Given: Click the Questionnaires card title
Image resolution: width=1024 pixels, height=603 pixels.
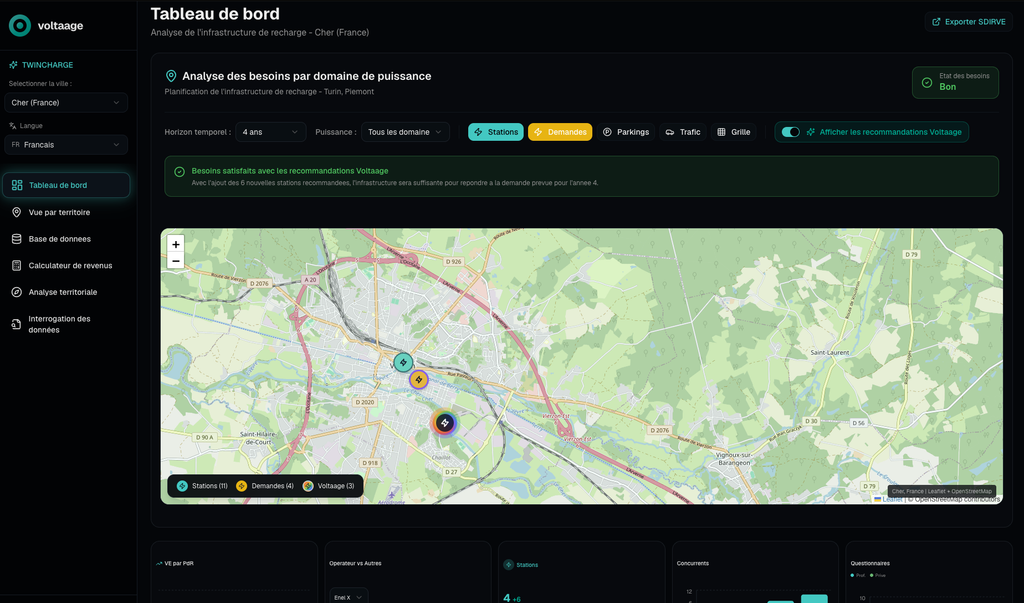Looking at the screenshot, I should [870, 563].
